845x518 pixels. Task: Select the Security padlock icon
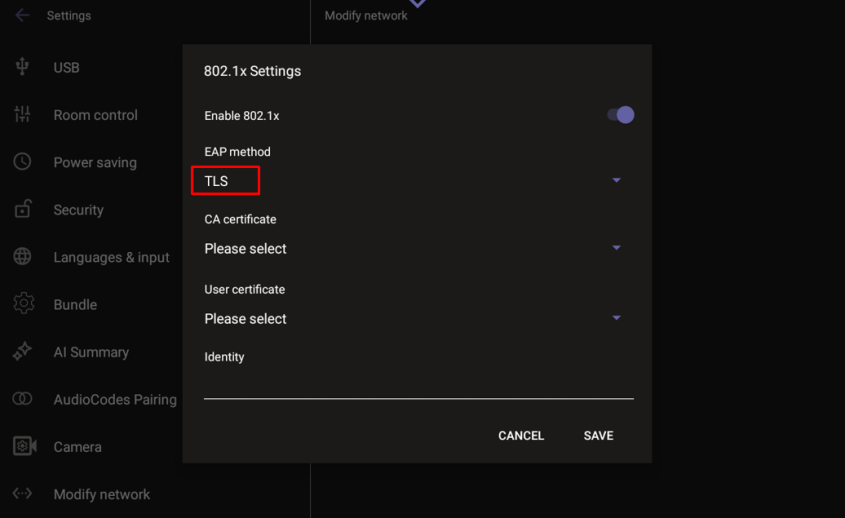(22, 209)
